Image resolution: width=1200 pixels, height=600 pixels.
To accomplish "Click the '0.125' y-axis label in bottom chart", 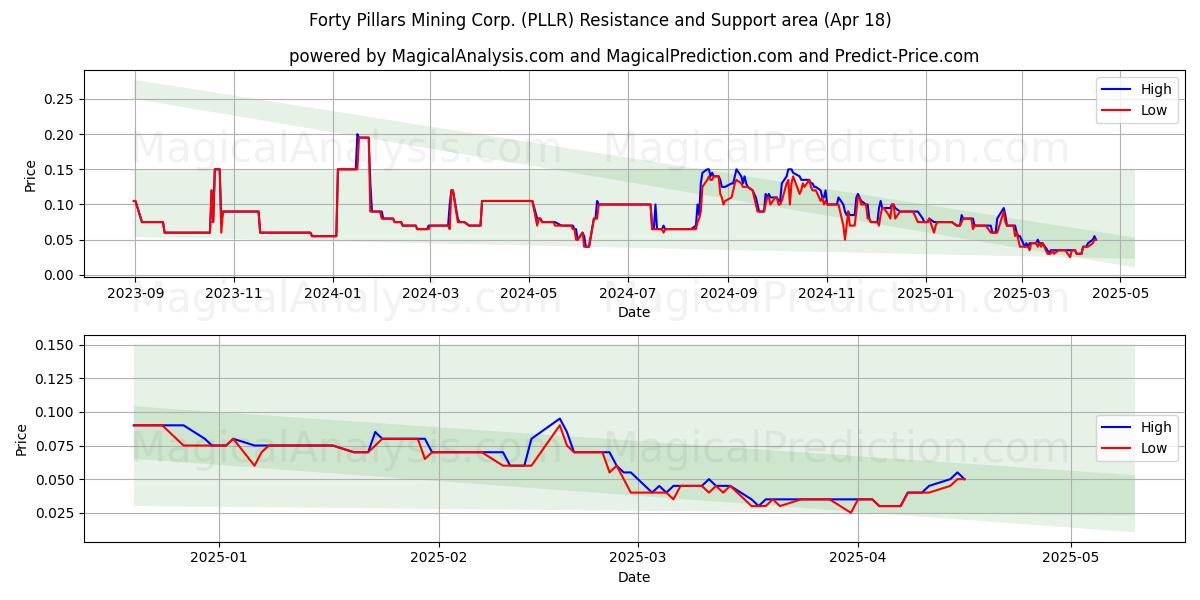I will 56,379.
